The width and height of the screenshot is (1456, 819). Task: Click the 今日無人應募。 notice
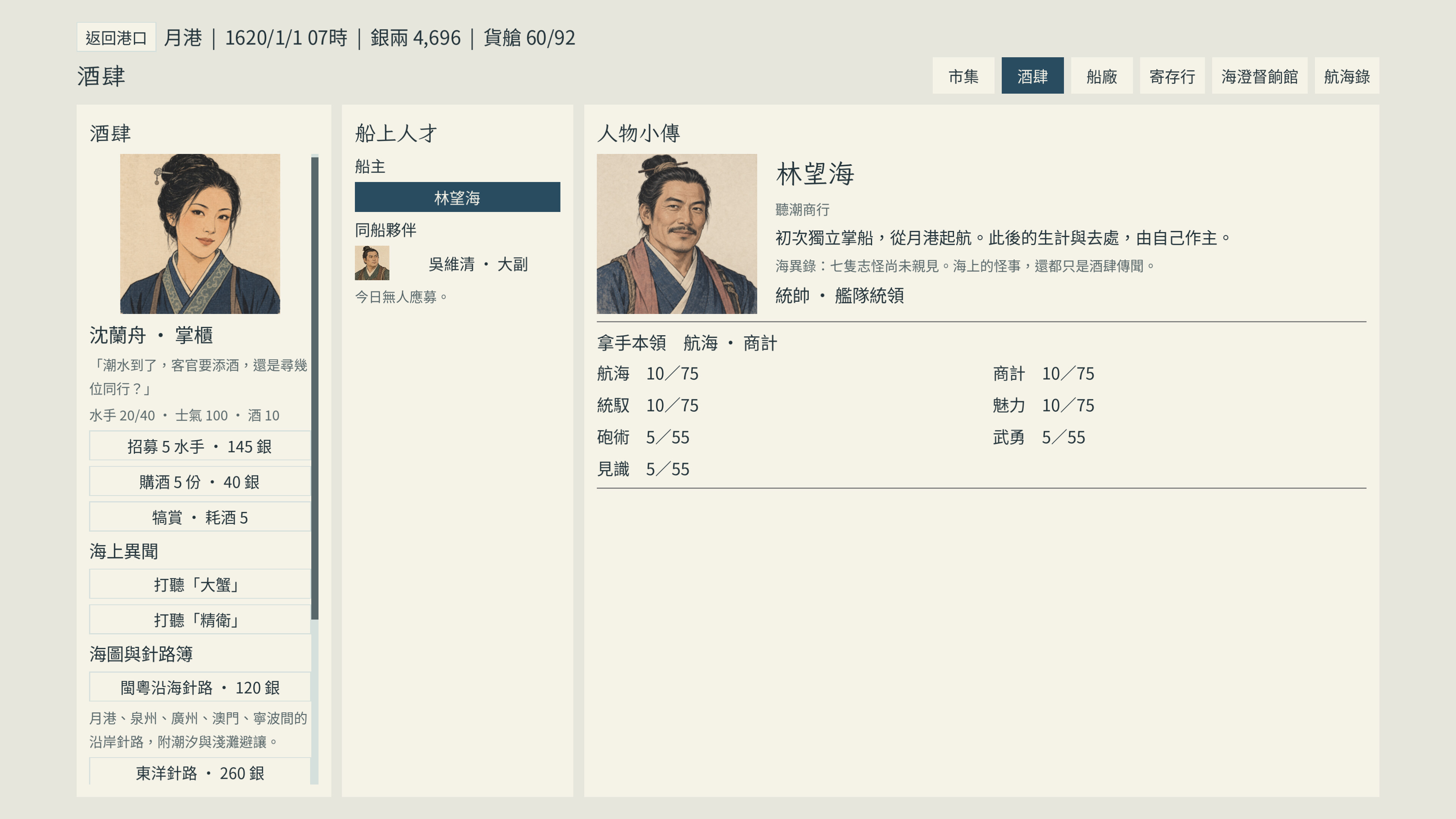[401, 297]
